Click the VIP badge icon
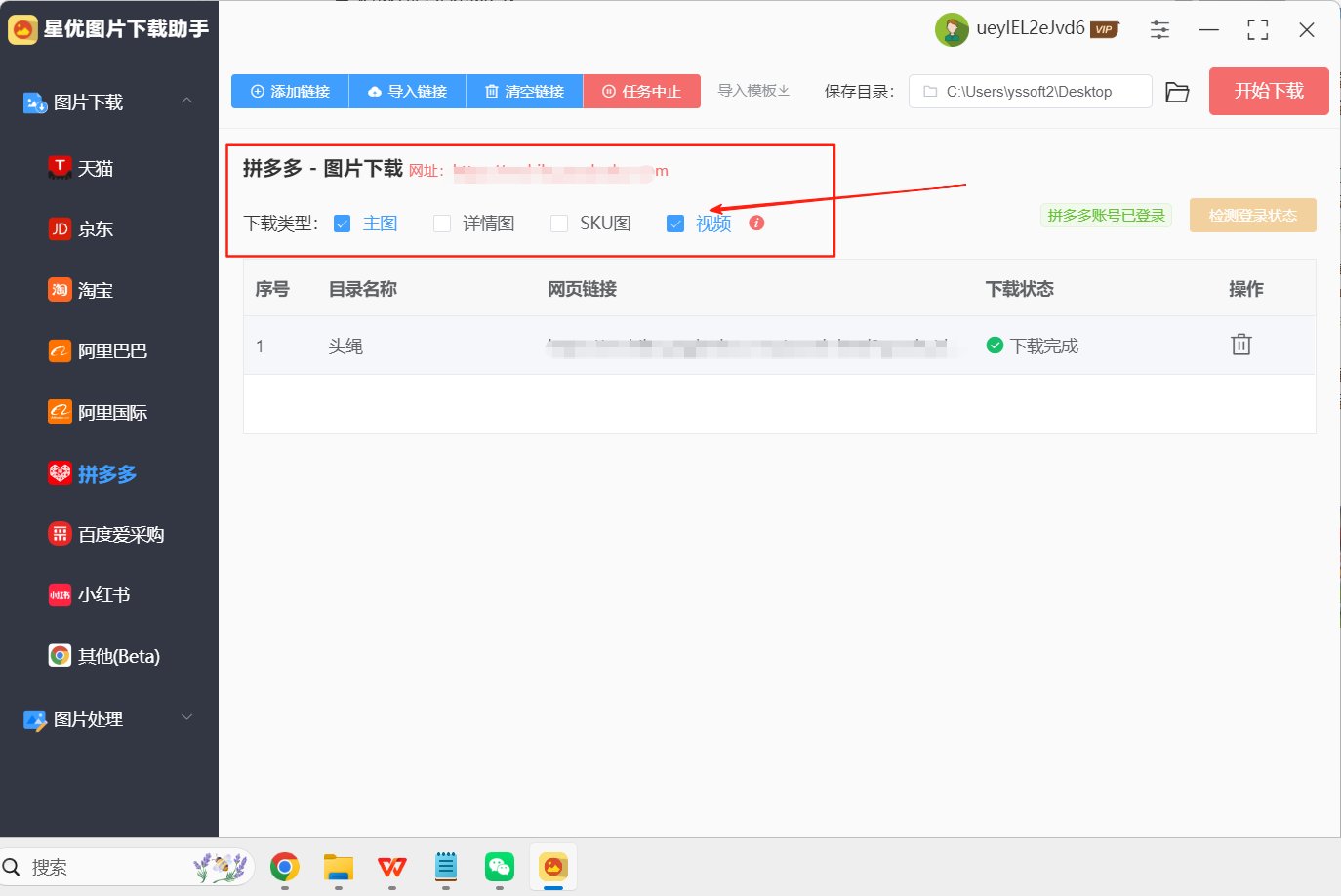This screenshot has width=1341, height=896. 1104,29
